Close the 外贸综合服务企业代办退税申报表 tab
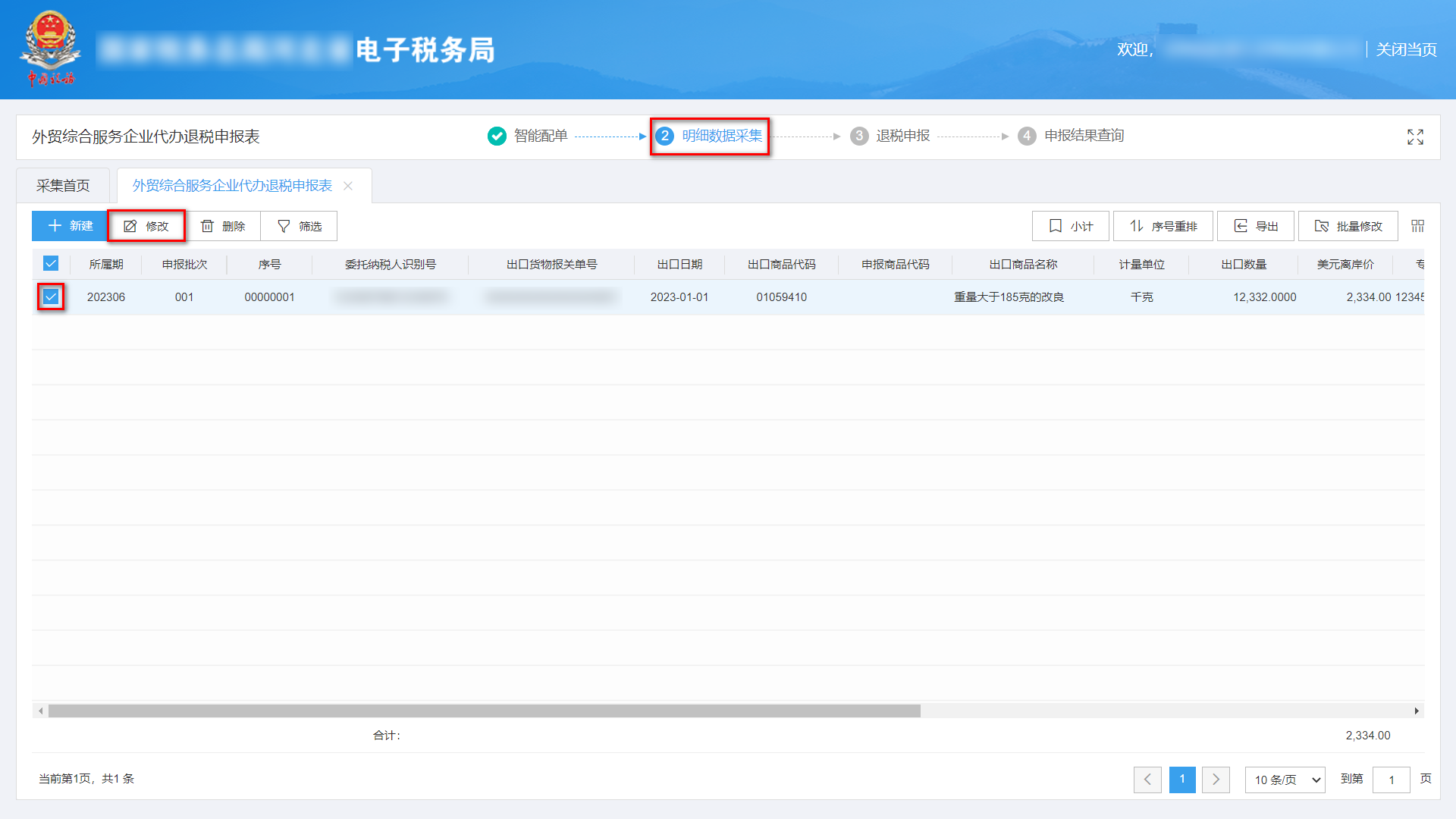This screenshot has height=819, width=1456. pos(348,185)
